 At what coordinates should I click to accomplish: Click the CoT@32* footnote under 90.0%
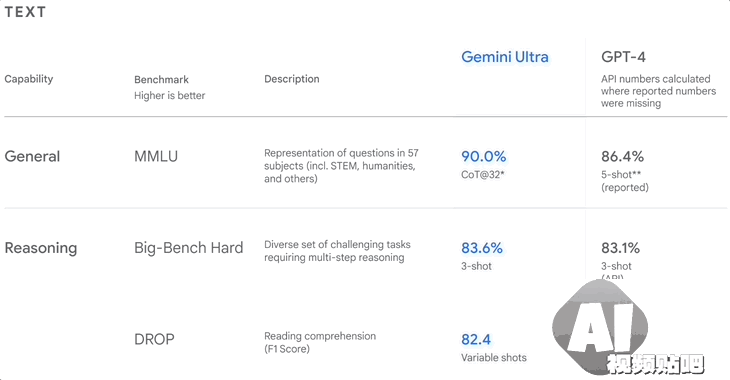[x=483, y=175]
